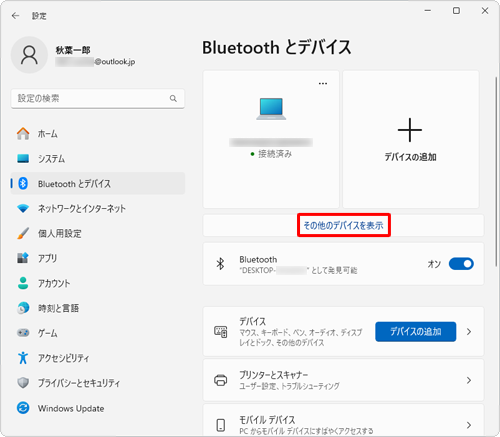
Task: Maximize the 設定 window
Action: pos(456,11)
